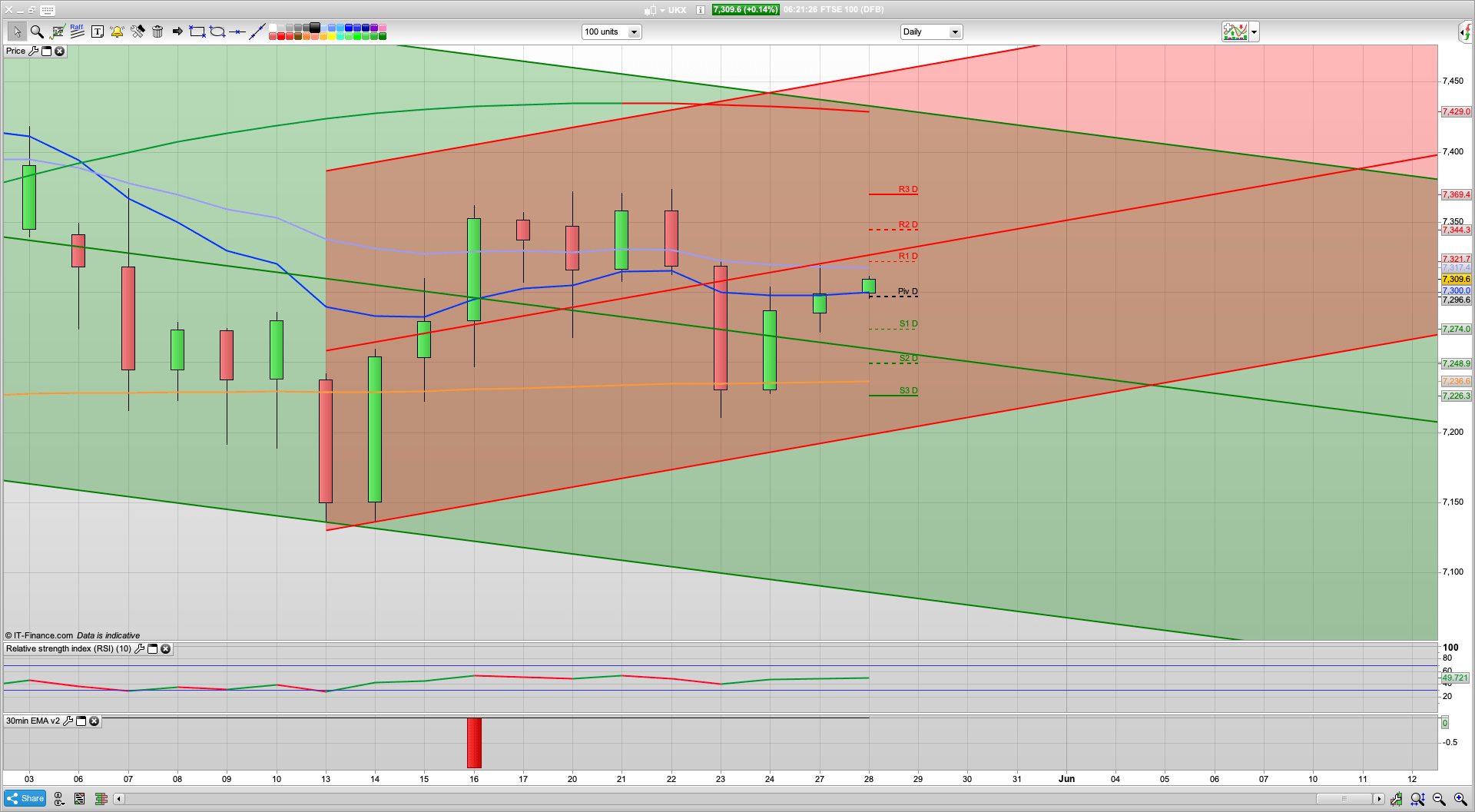Image resolution: width=1475 pixels, height=812 pixels.
Task: Maximize the Price panel window icon
Action: 46,51
